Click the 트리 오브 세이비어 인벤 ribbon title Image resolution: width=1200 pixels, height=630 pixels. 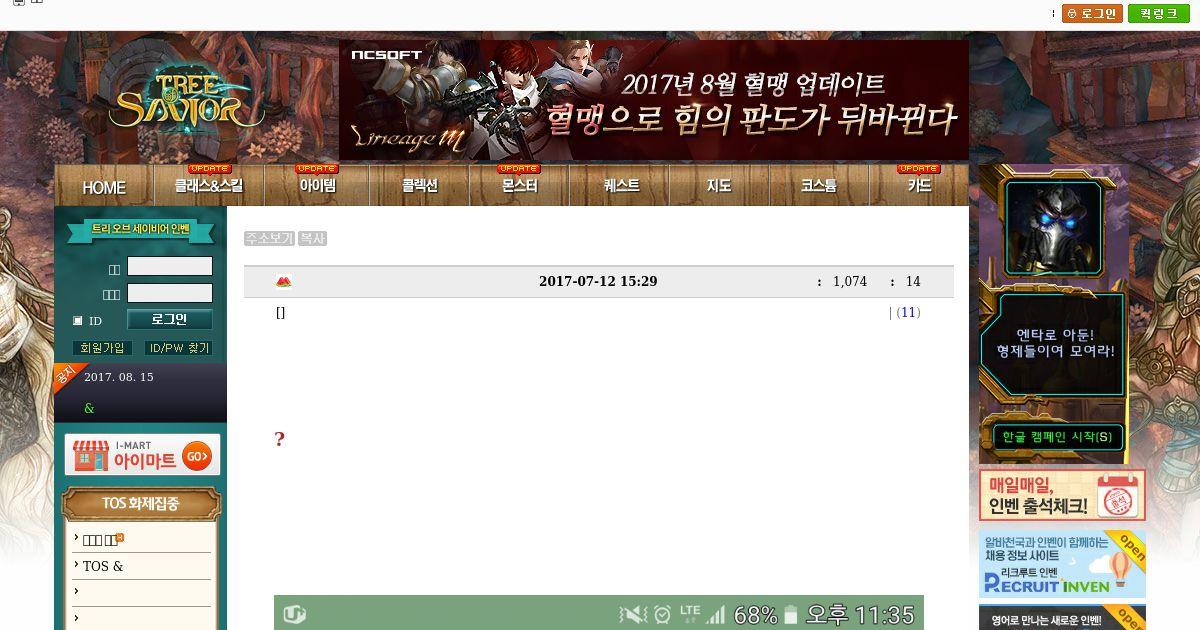pyautogui.click(x=140, y=229)
